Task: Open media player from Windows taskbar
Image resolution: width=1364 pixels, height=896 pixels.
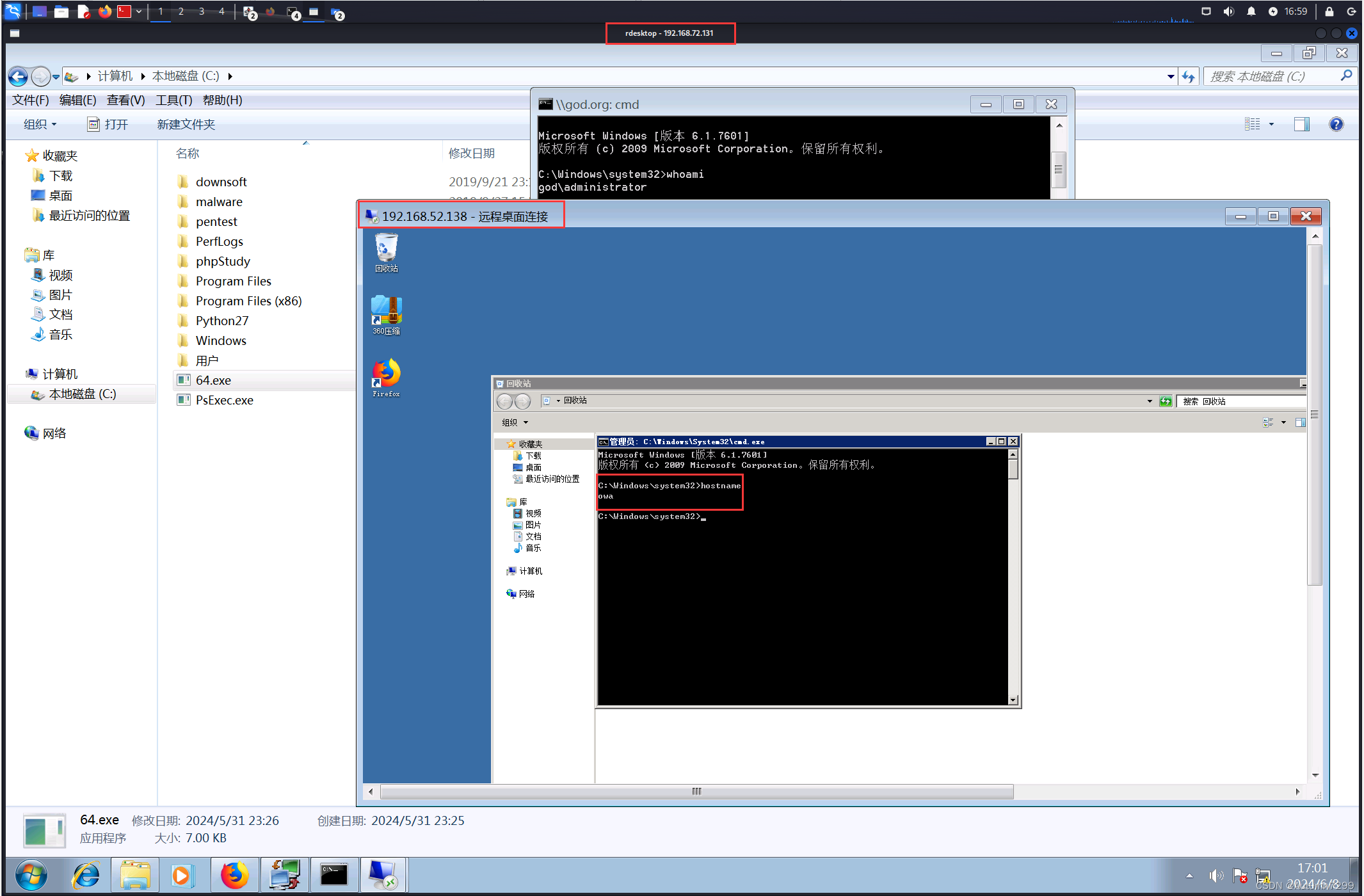Action: pyautogui.click(x=182, y=875)
